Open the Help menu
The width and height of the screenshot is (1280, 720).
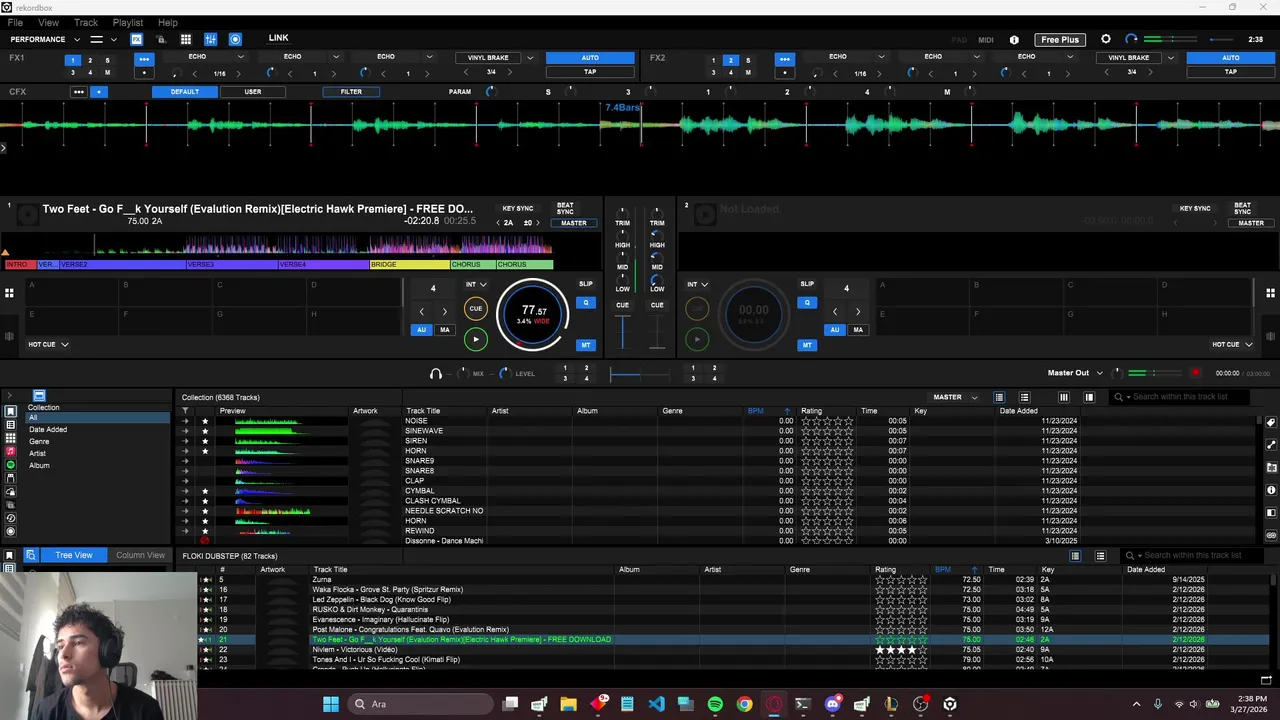[168, 22]
